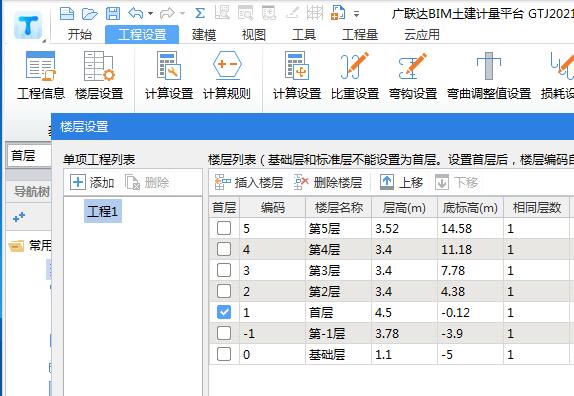Select 工程1 in the project list
Viewport: 574px width, 396px height.
(x=103, y=211)
